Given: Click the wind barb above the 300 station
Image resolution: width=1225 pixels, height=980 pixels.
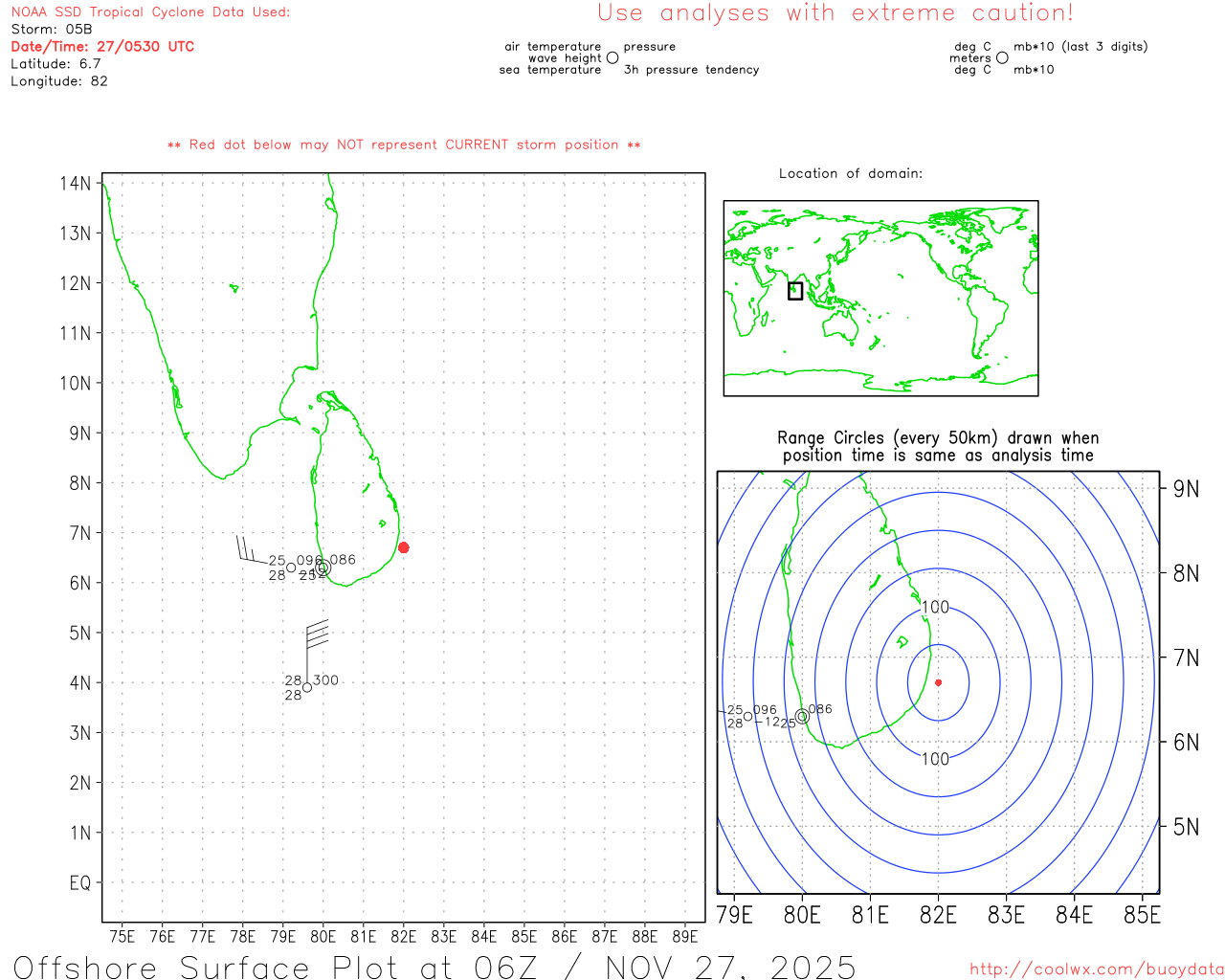Looking at the screenshot, I should pyautogui.click(x=317, y=649).
